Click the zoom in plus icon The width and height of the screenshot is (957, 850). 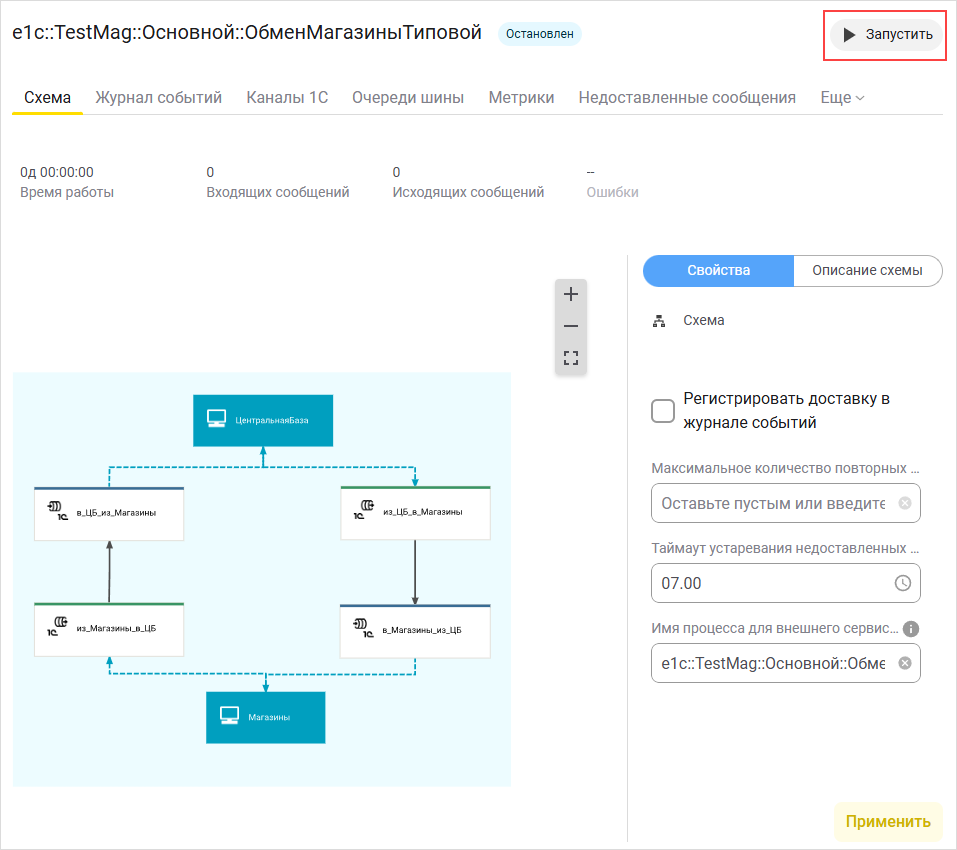point(571,295)
